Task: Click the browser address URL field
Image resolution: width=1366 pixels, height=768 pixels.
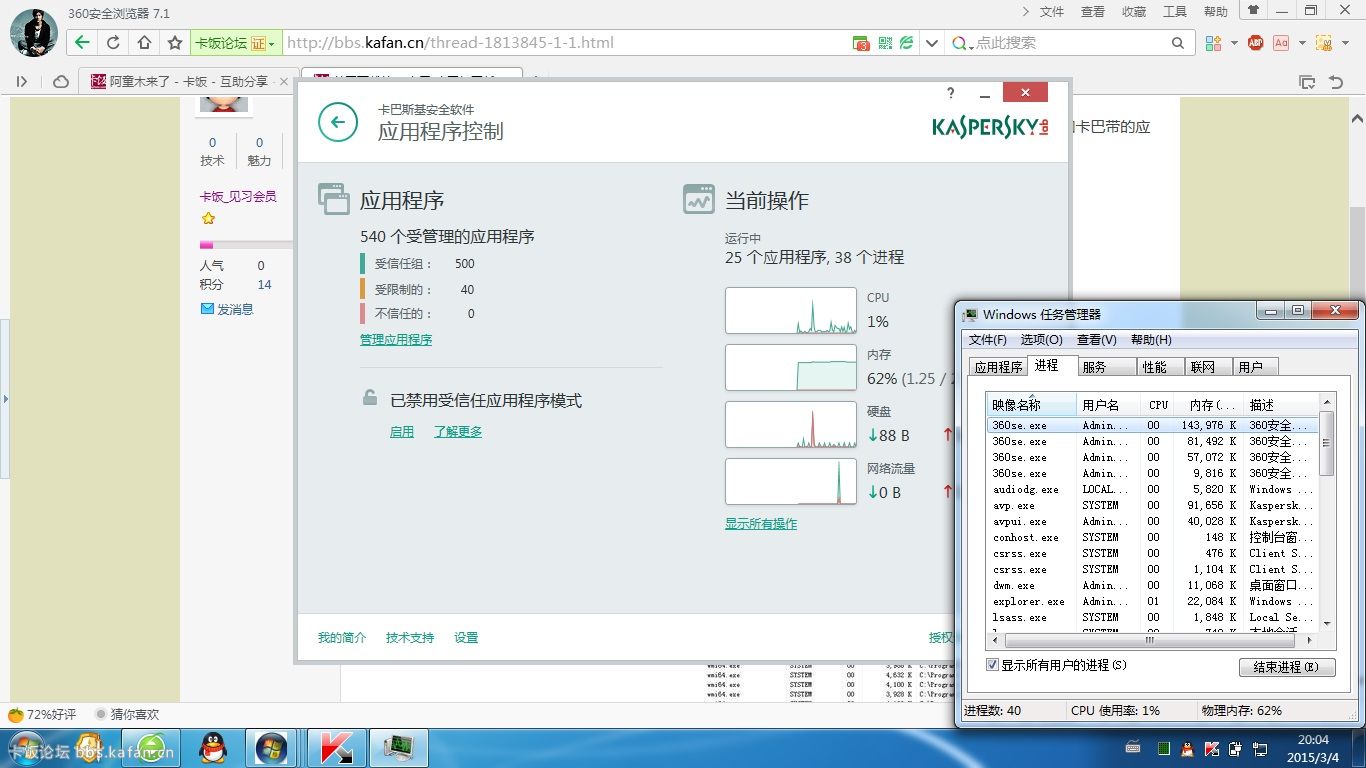Action: coord(565,43)
